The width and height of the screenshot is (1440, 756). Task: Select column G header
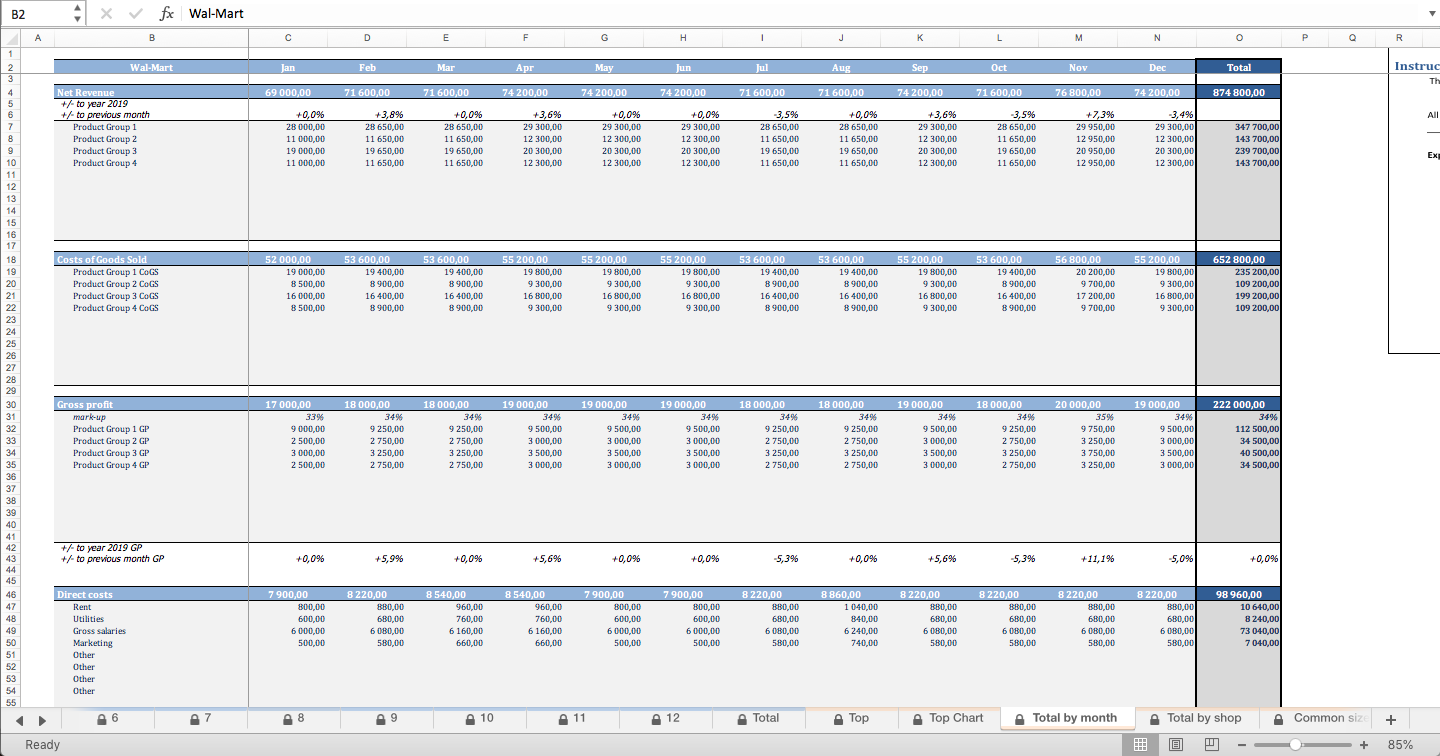(604, 38)
